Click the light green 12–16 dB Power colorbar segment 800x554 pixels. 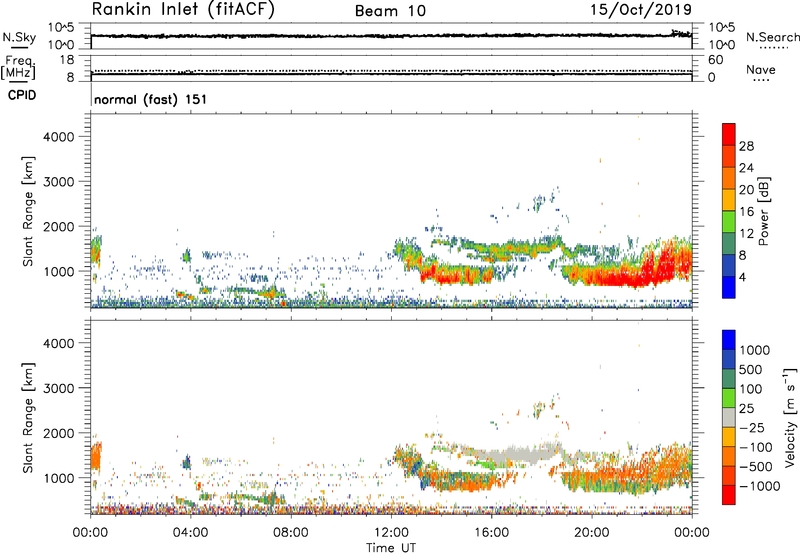point(729,222)
